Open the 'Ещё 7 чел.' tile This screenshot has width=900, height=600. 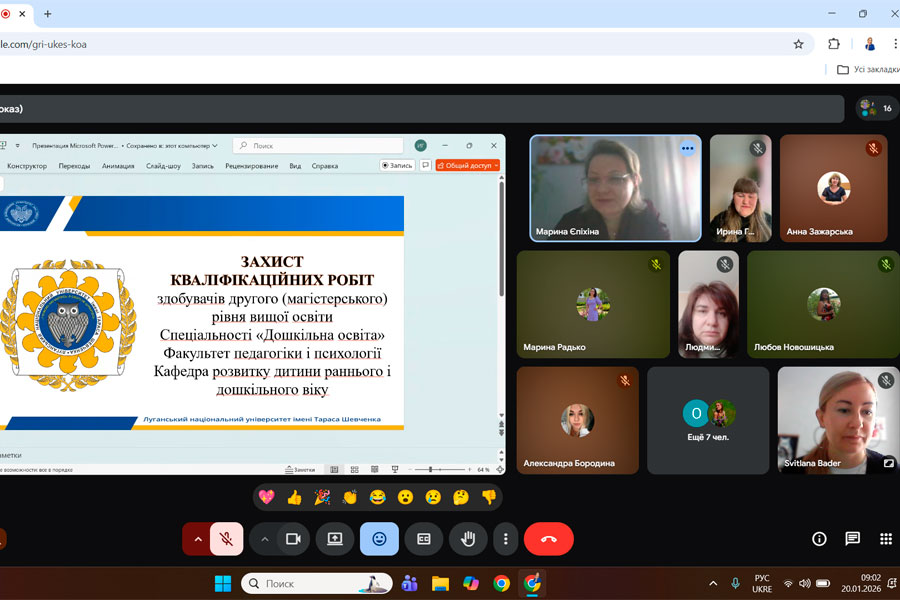(708, 420)
